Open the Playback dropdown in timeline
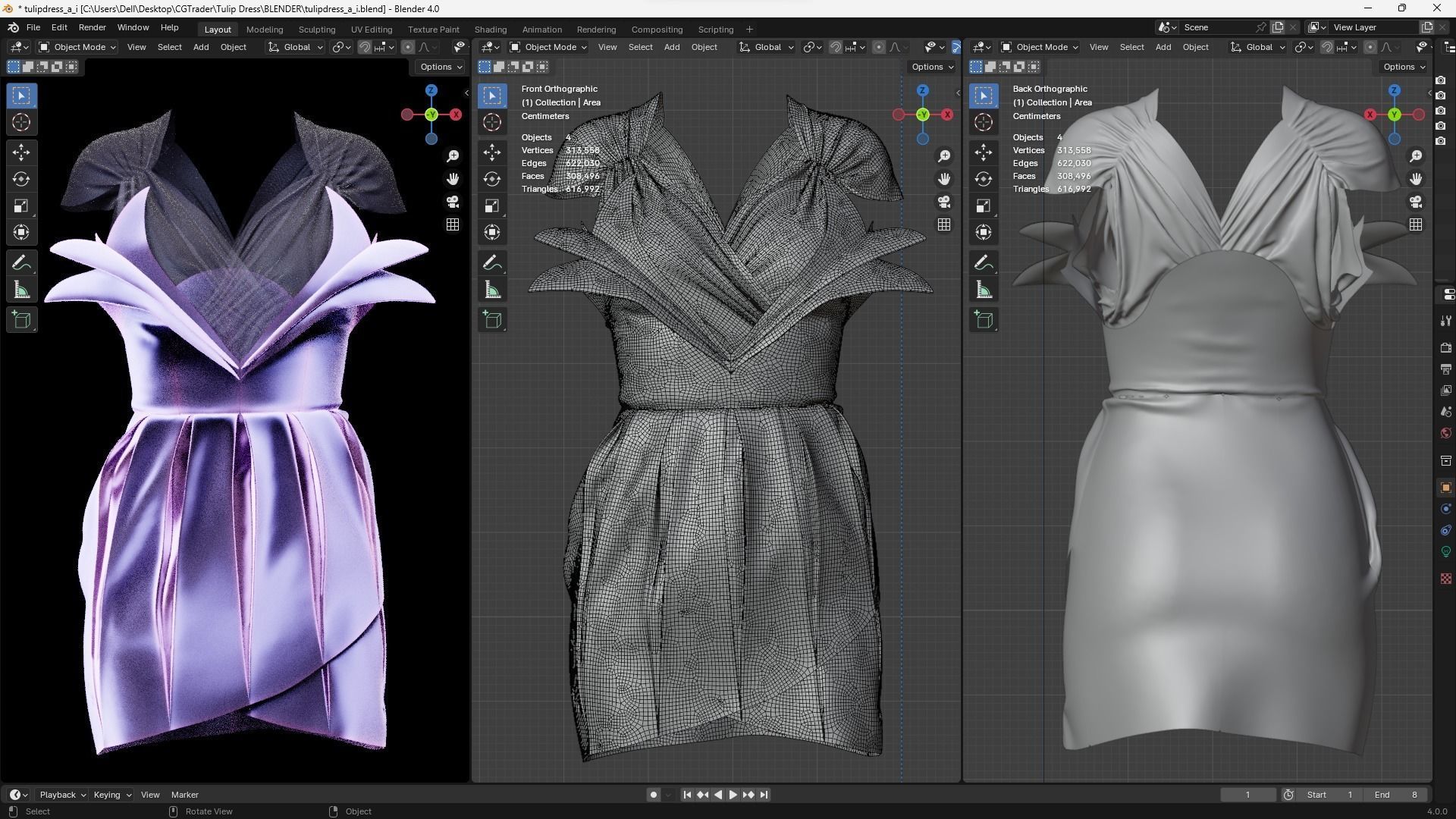The image size is (1456, 819). click(x=62, y=795)
